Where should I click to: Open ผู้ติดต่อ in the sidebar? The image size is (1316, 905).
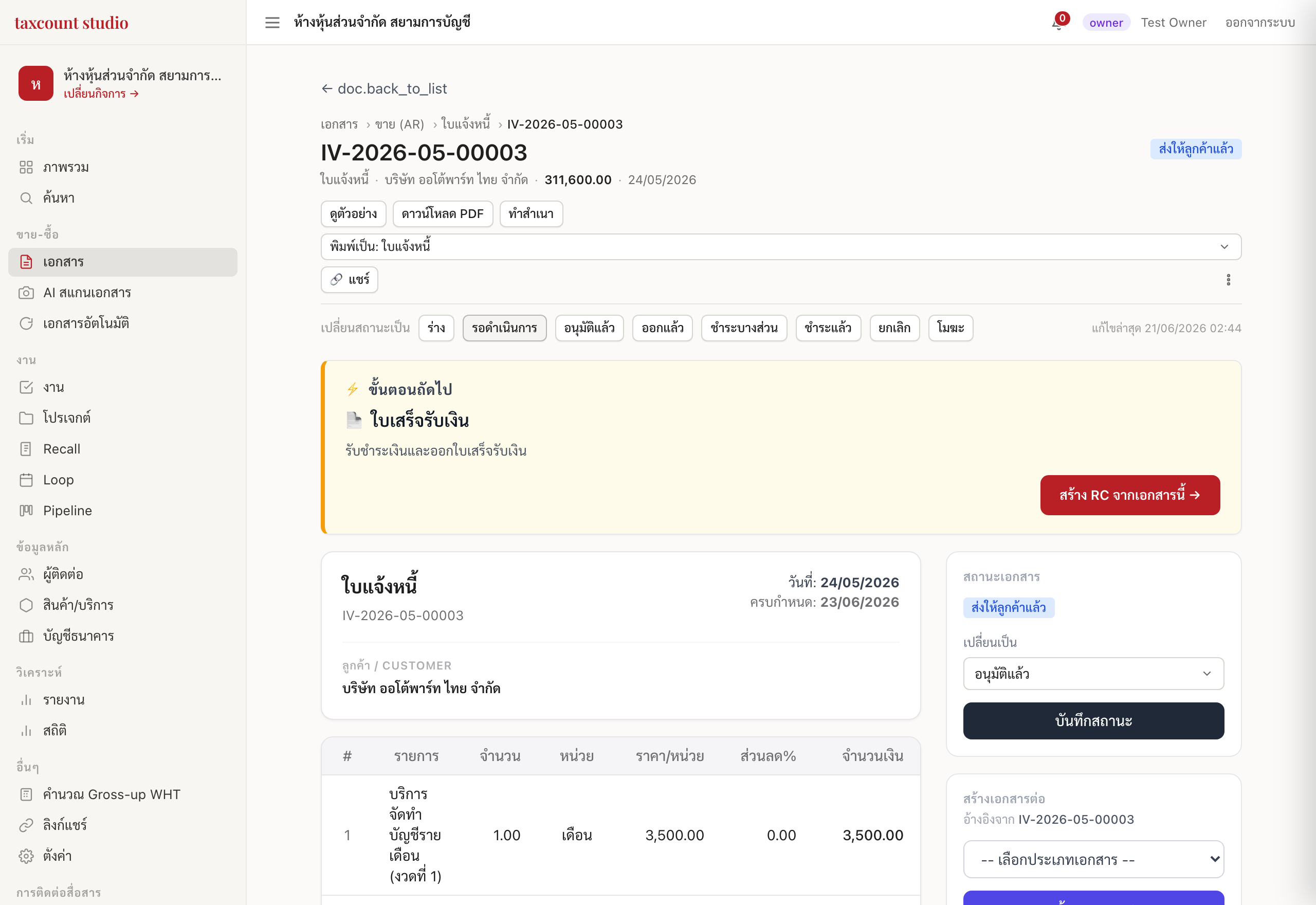tap(122, 574)
